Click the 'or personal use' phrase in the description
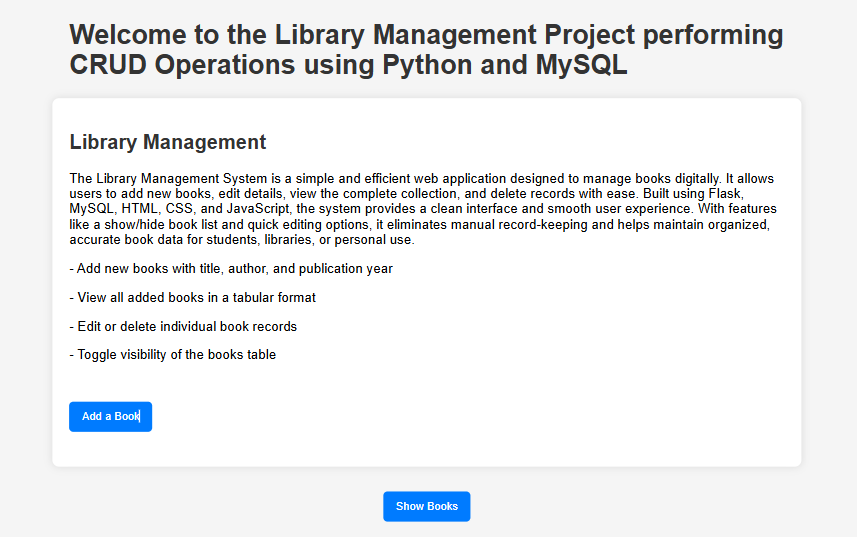Viewport: 857px width, 537px height. tap(366, 240)
